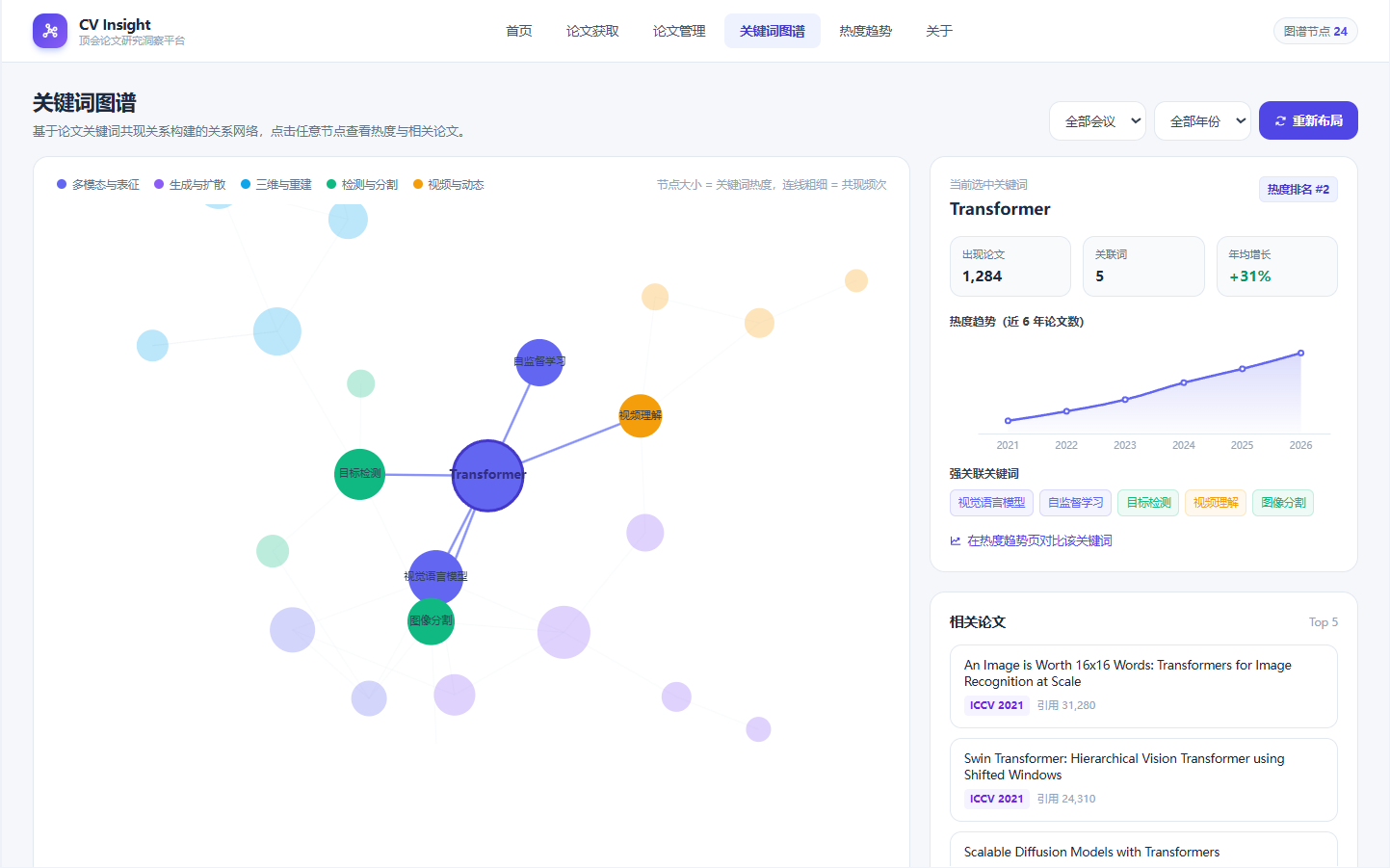Click the 2026 data point on trend chart

click(x=1300, y=354)
